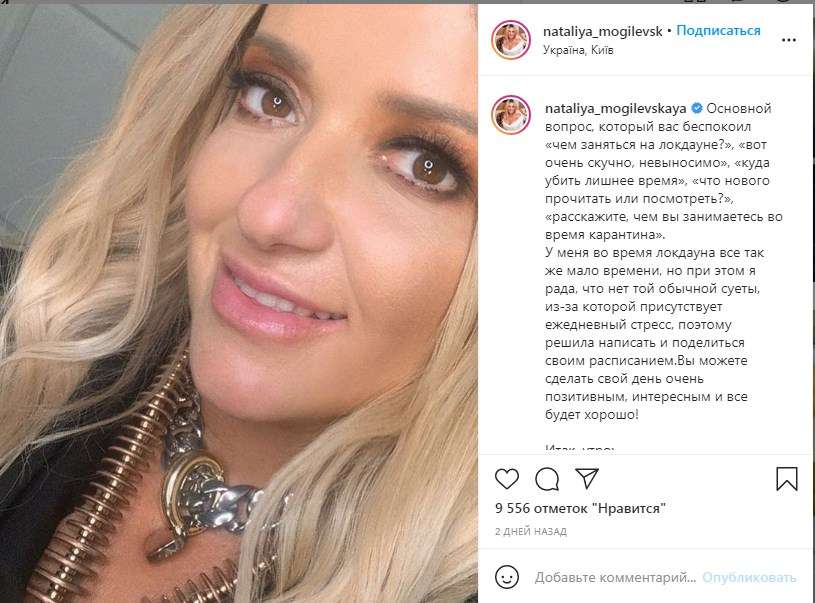Click Опубликовать to post the comment
This screenshot has height=603, width=815.
click(x=749, y=578)
